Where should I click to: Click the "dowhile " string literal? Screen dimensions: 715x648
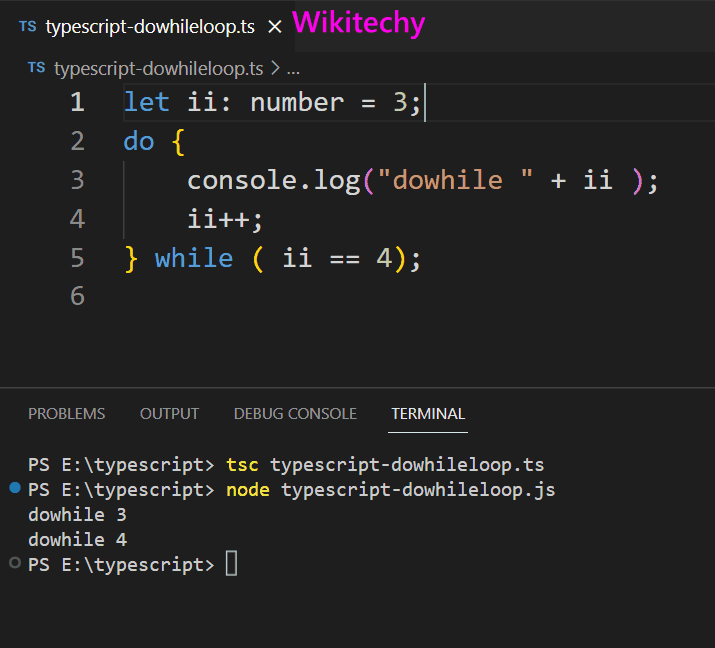pyautogui.click(x=455, y=180)
